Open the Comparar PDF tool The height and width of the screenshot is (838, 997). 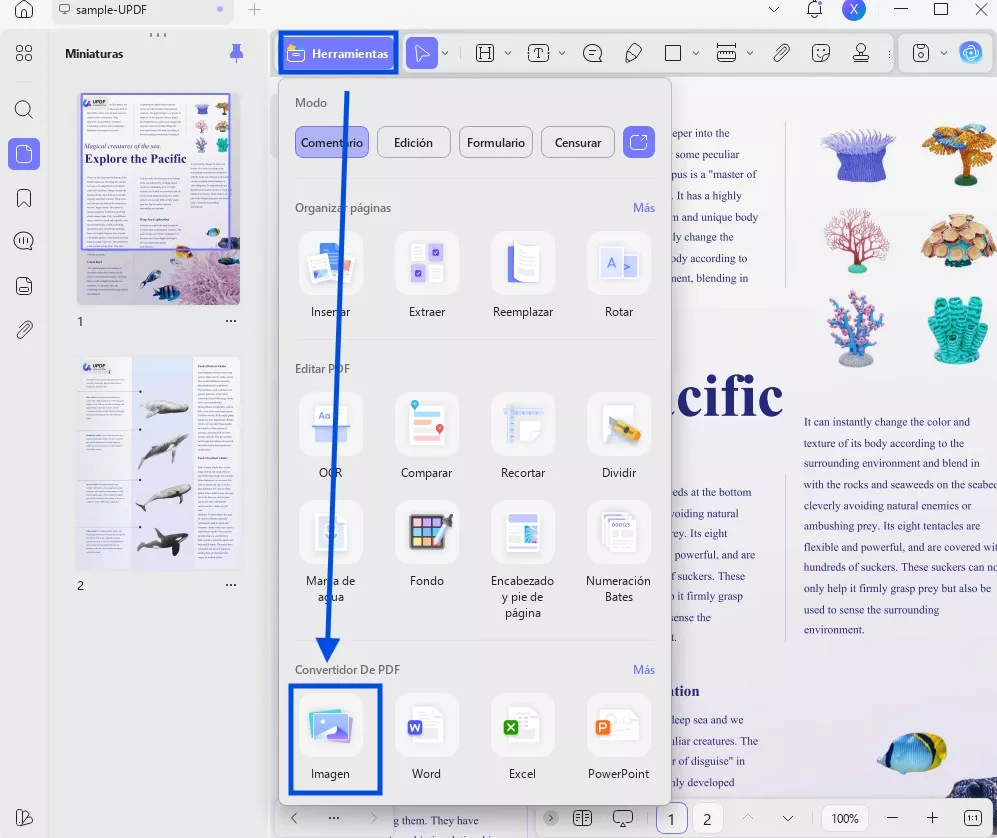click(x=427, y=436)
